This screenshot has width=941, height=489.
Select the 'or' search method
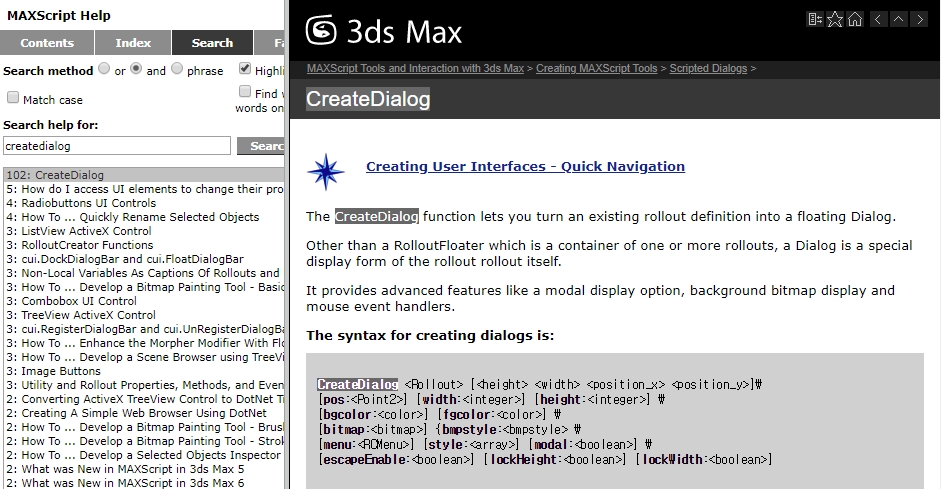click(104, 68)
